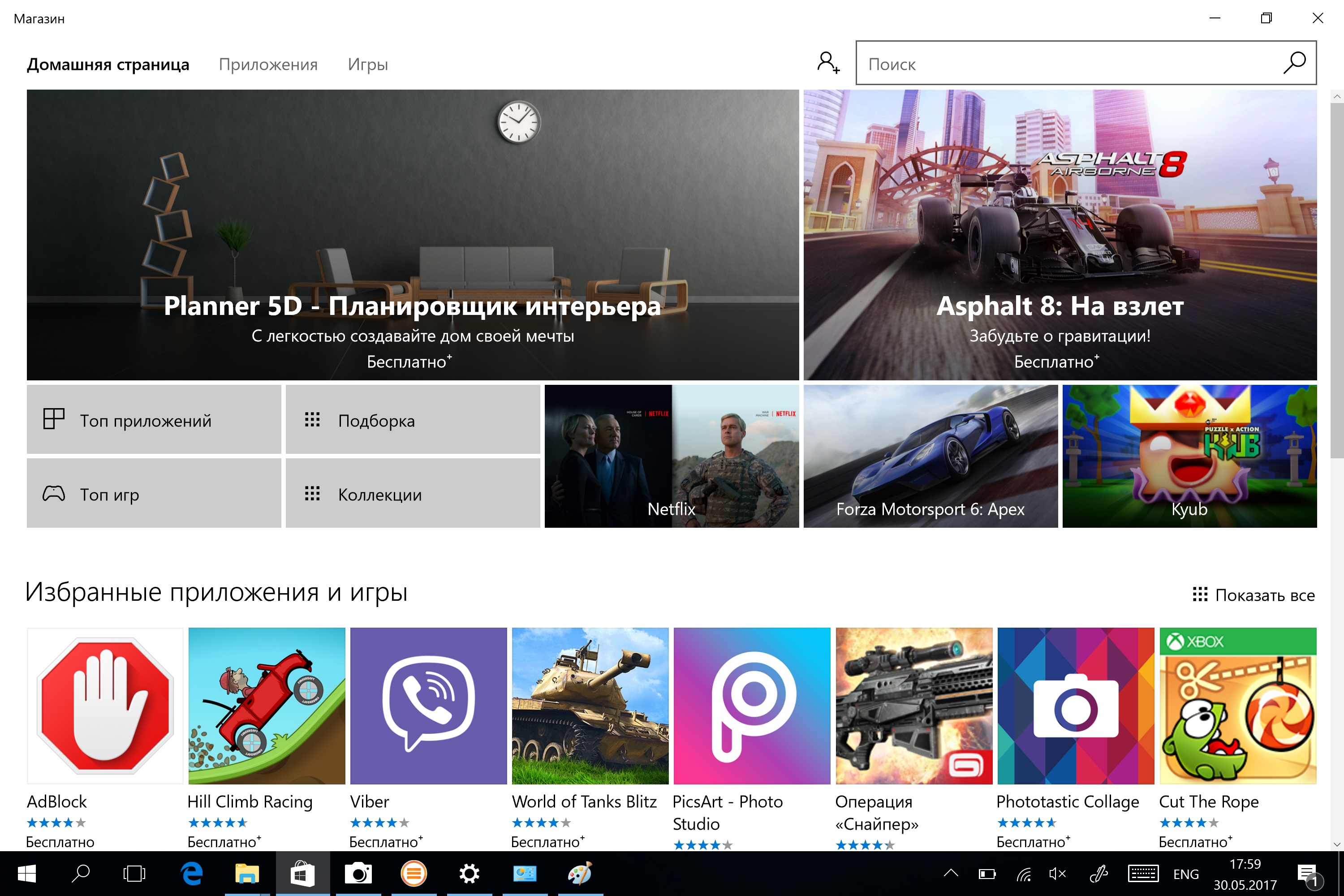Open the Asphalt 8: На взлет banner

tap(1060, 235)
